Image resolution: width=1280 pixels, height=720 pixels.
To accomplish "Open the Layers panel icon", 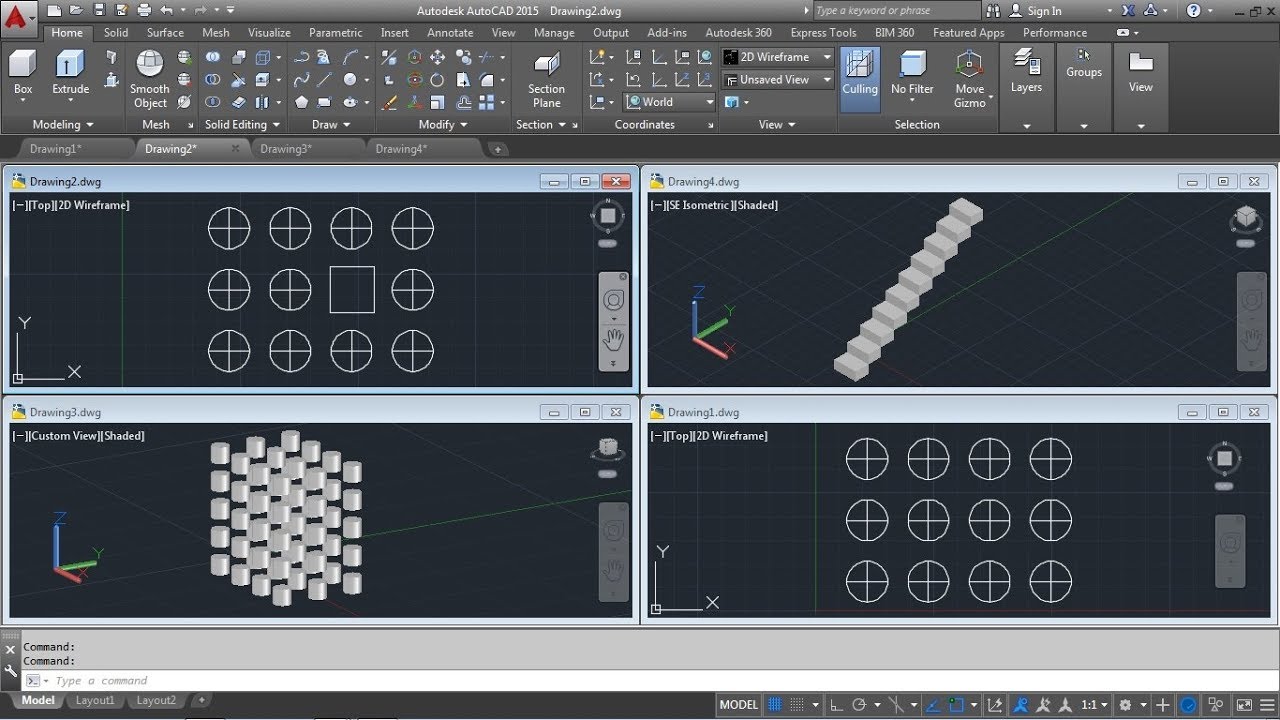I will pos(1026,63).
